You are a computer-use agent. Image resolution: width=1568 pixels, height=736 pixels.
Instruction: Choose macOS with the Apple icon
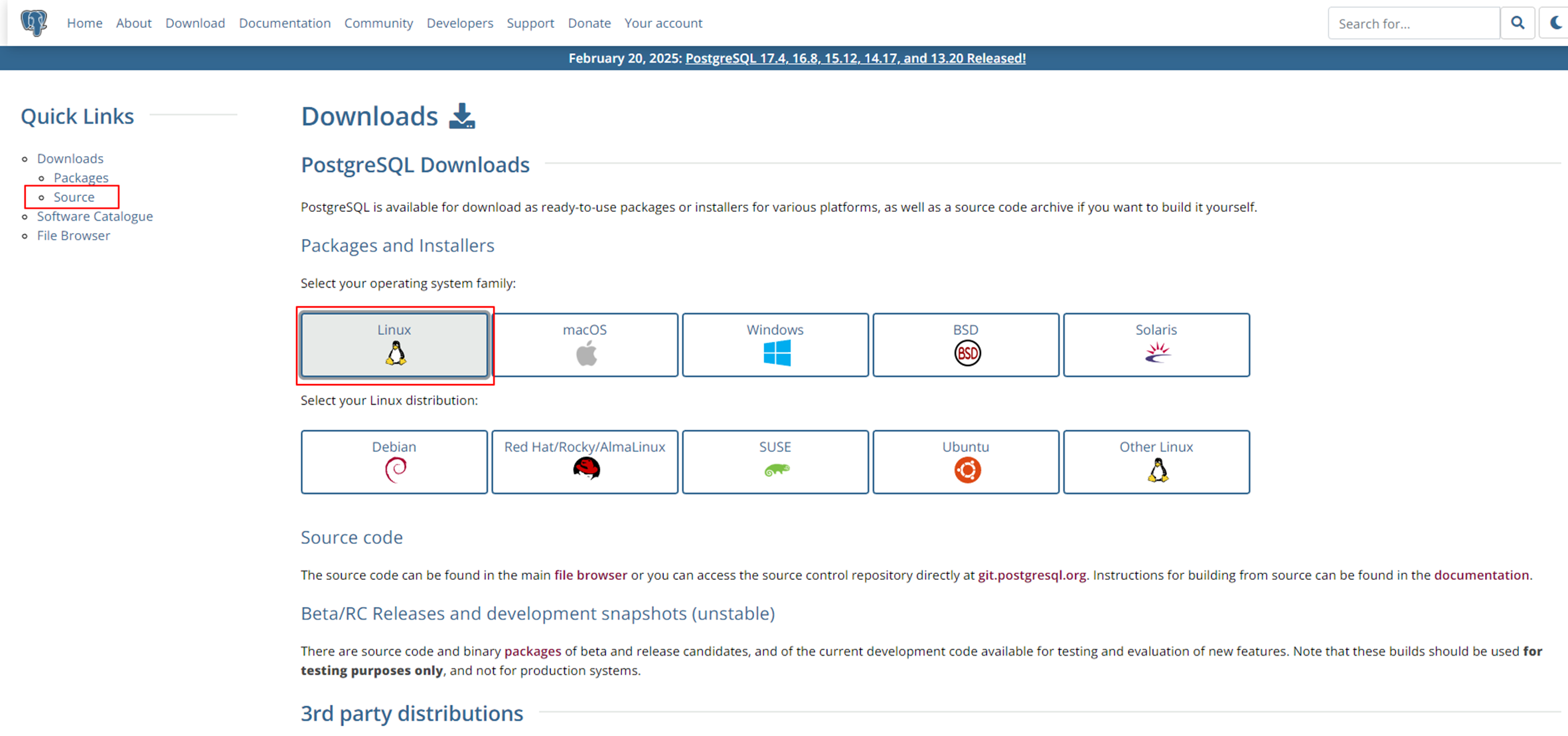pyautogui.click(x=585, y=345)
